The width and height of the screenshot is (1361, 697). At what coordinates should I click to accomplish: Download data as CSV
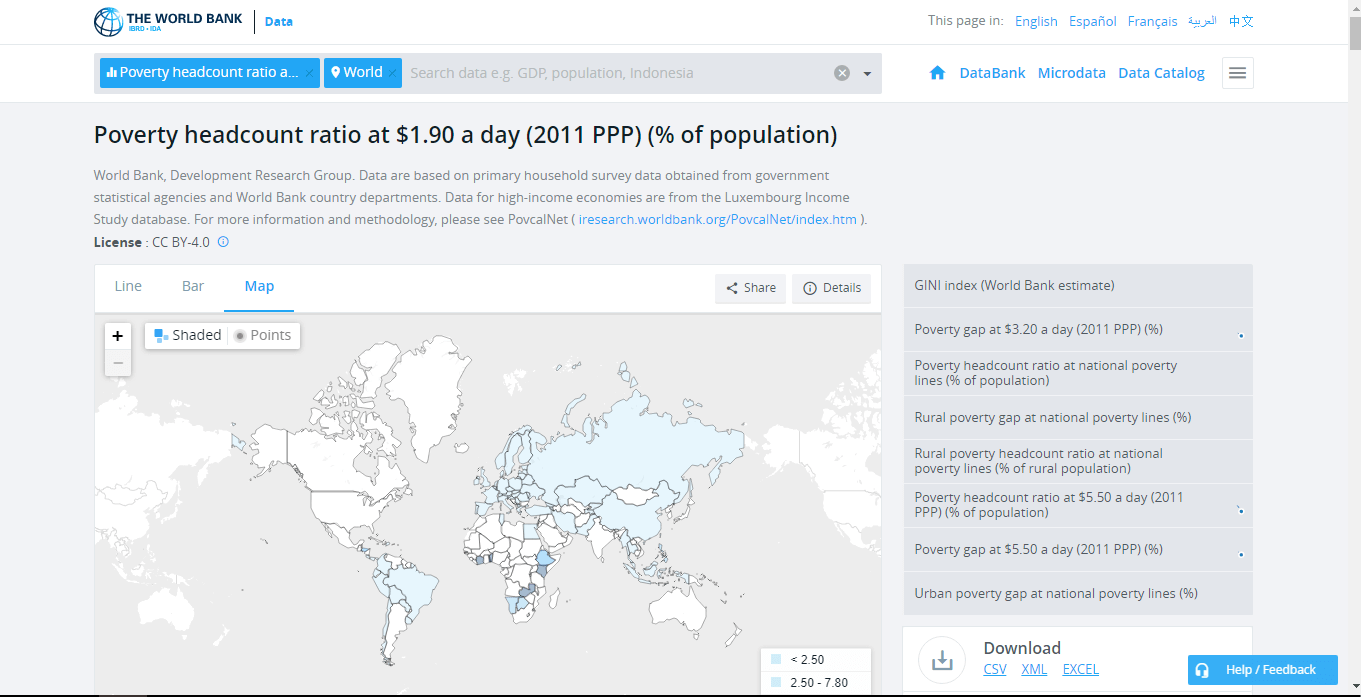(995, 669)
